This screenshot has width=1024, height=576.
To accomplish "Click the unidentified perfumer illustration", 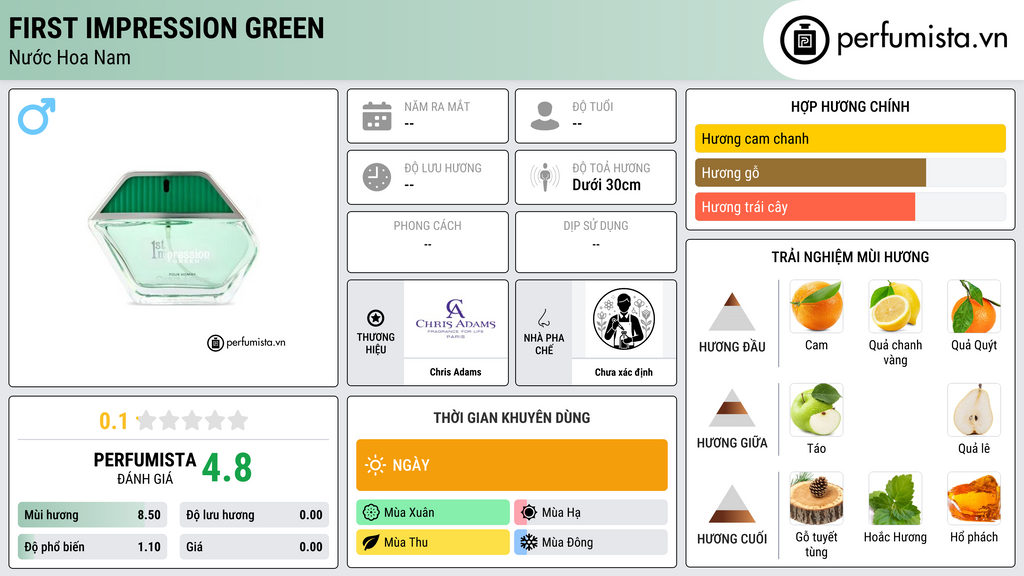I will coord(624,319).
